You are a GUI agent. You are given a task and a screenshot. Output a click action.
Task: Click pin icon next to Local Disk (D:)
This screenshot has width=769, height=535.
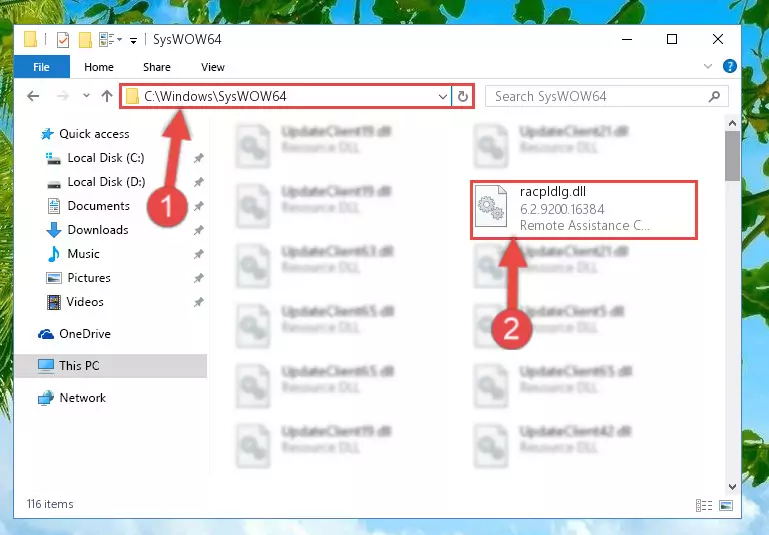tap(199, 182)
